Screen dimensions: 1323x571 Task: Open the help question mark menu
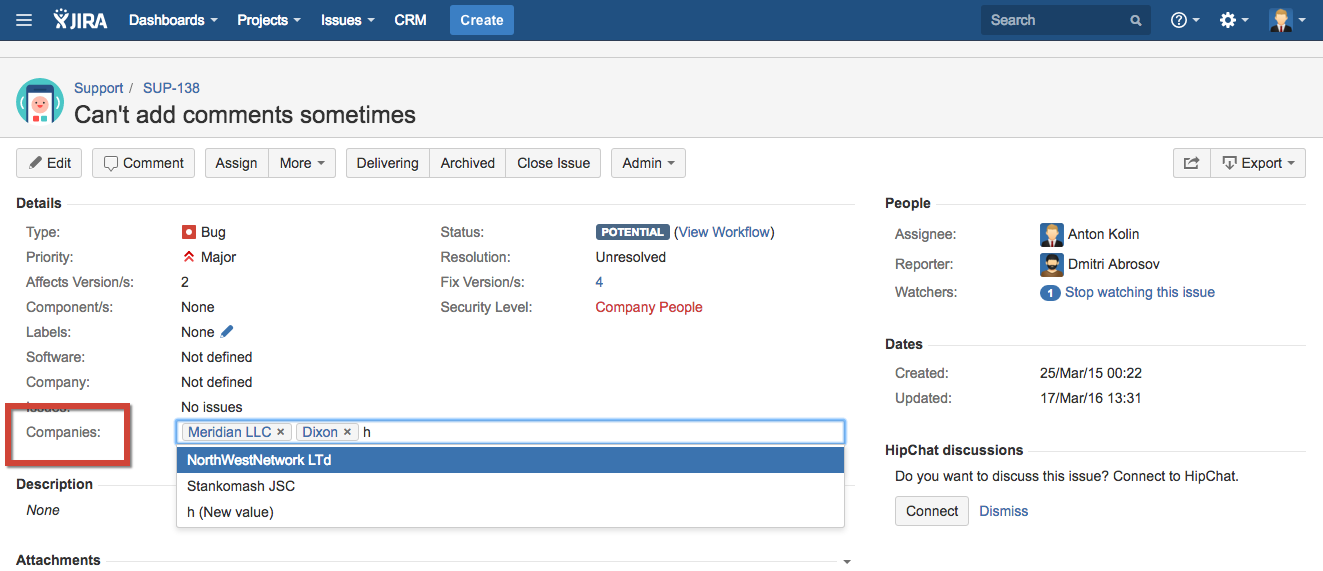click(x=1184, y=20)
